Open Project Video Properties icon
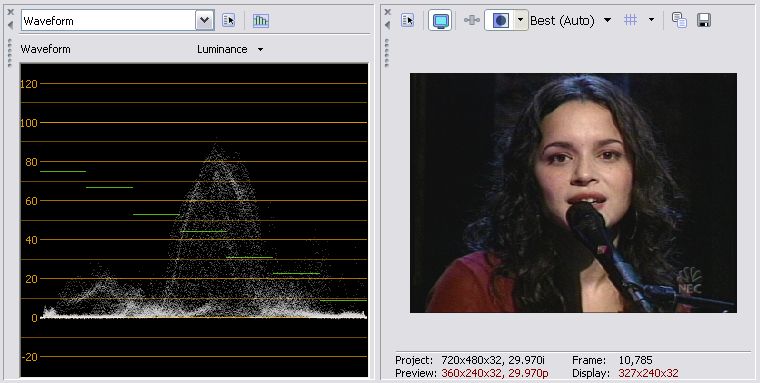Image resolution: width=760 pixels, height=383 pixels. (408, 20)
